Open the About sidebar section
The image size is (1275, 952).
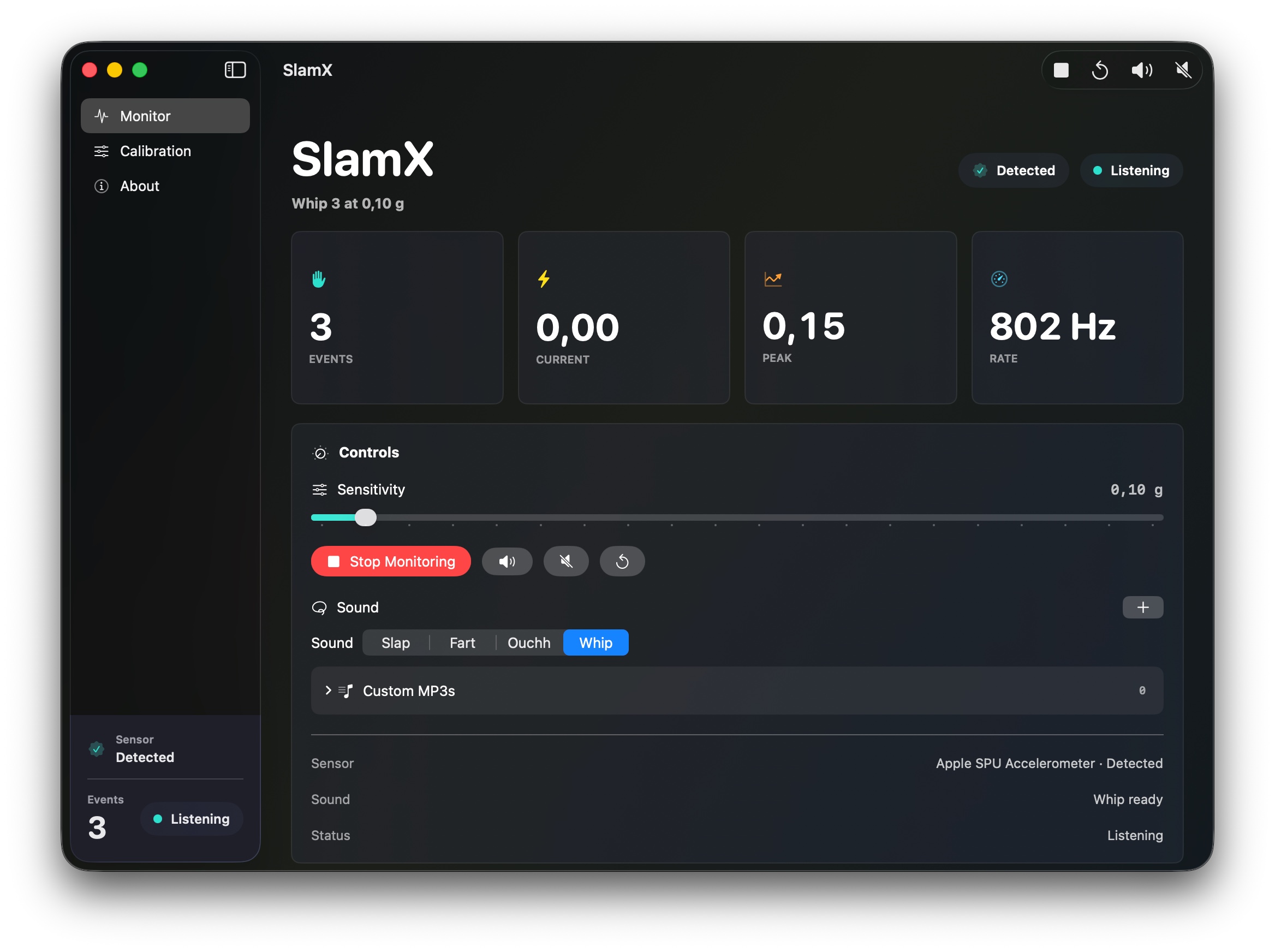tap(165, 186)
